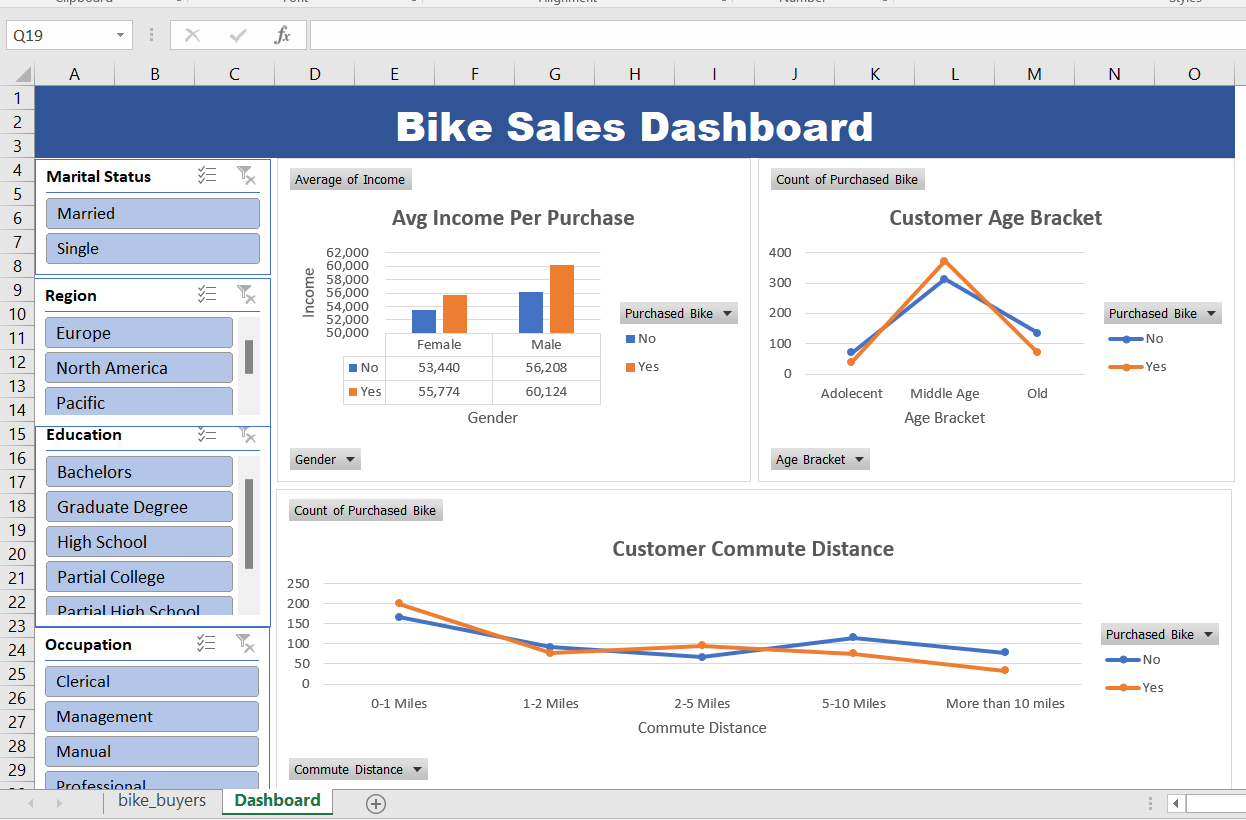Clear filter icon in Marital Status slicer

pos(245,176)
